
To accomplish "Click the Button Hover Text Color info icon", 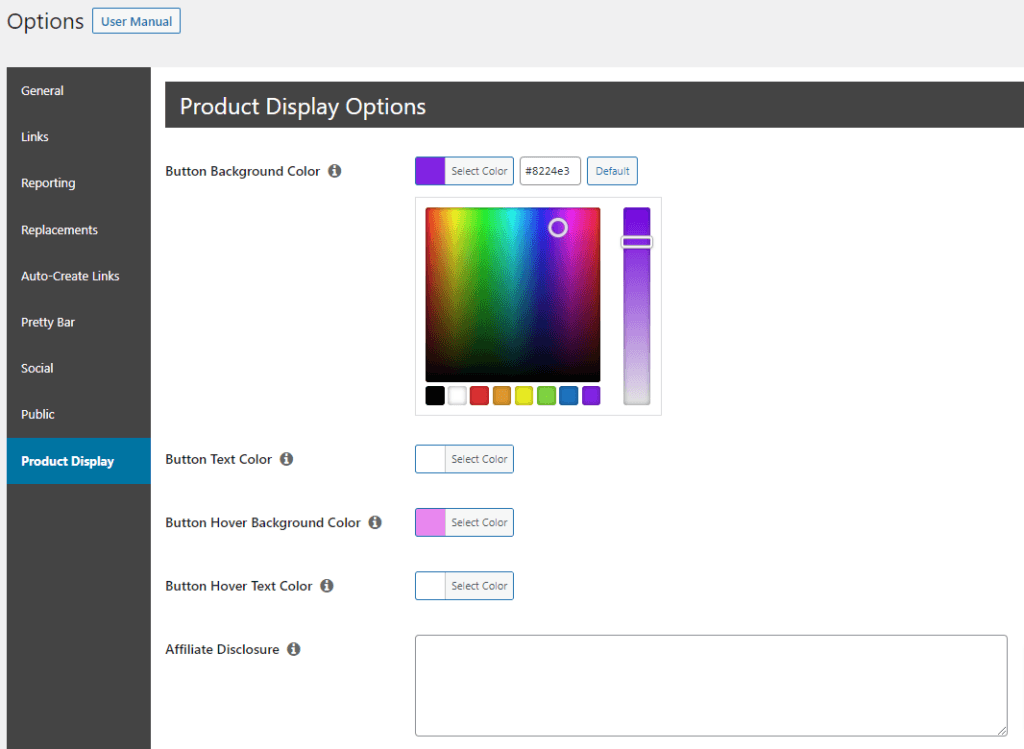I will (327, 585).
